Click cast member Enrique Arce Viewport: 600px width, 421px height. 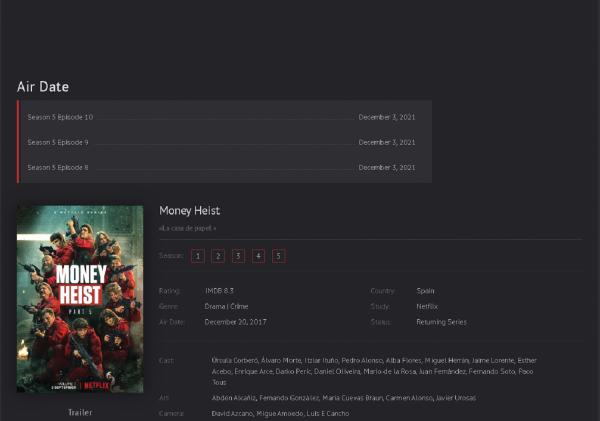coord(253,372)
